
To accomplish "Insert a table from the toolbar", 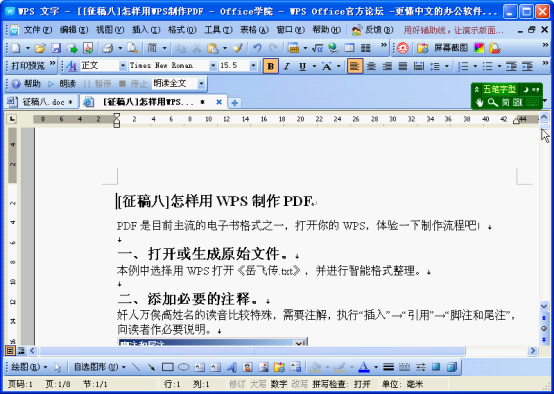I will 349,48.
